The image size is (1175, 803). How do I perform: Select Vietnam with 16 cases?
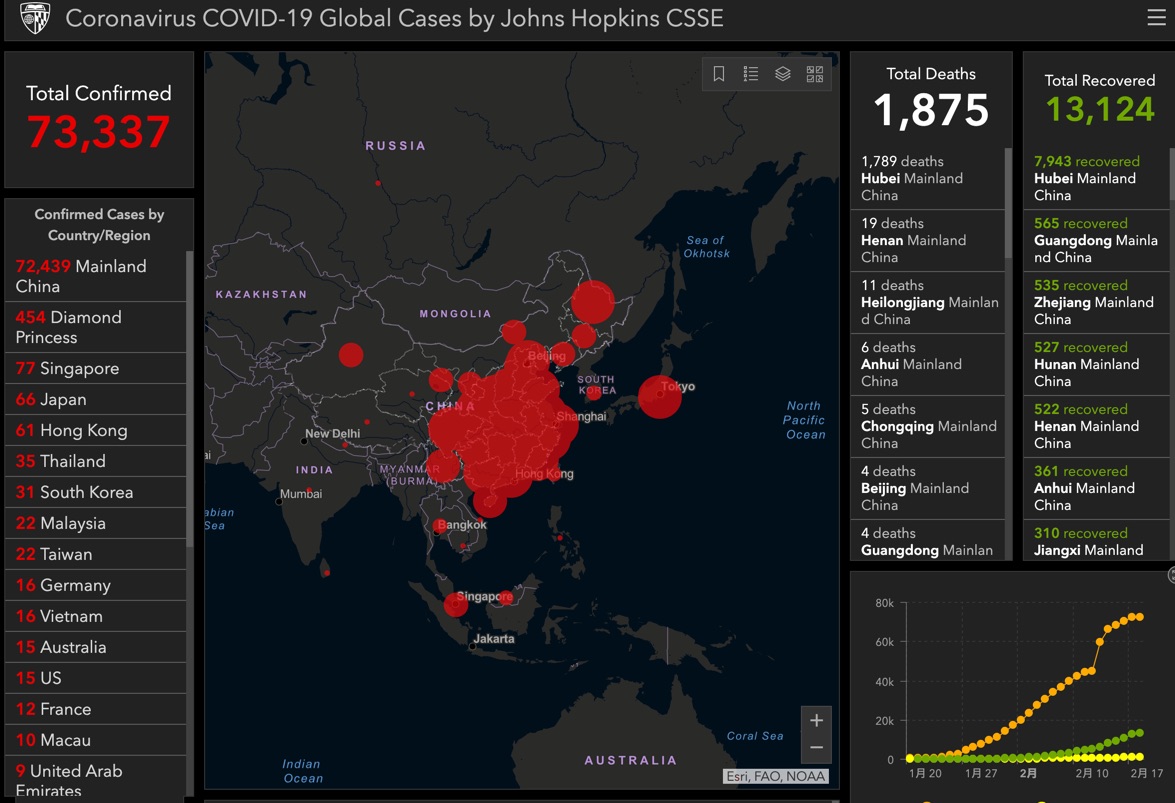95,616
